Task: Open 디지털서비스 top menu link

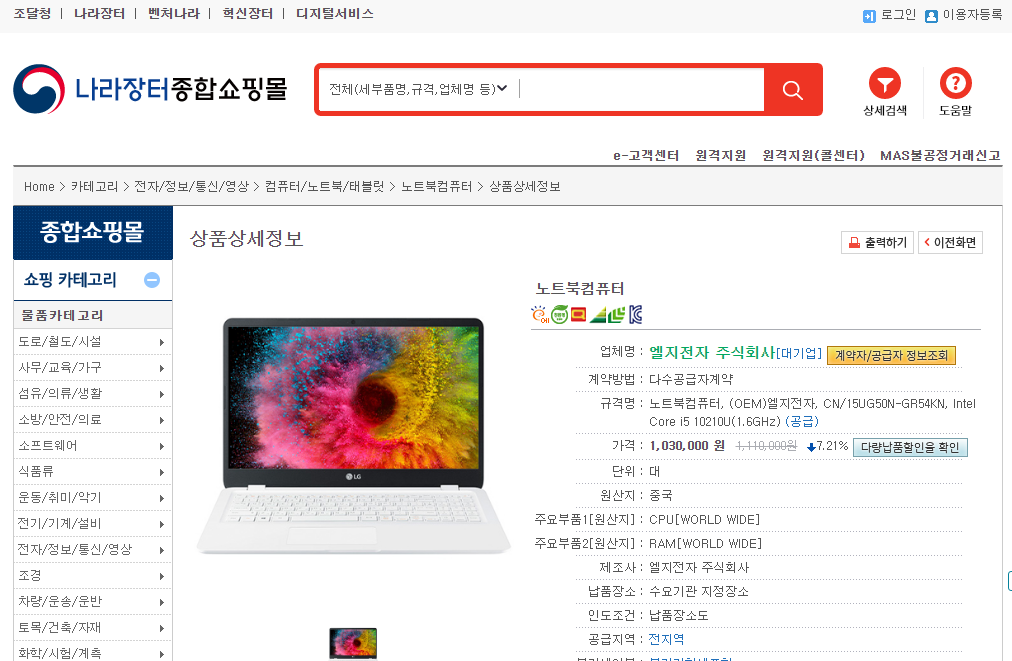Action: 334,14
